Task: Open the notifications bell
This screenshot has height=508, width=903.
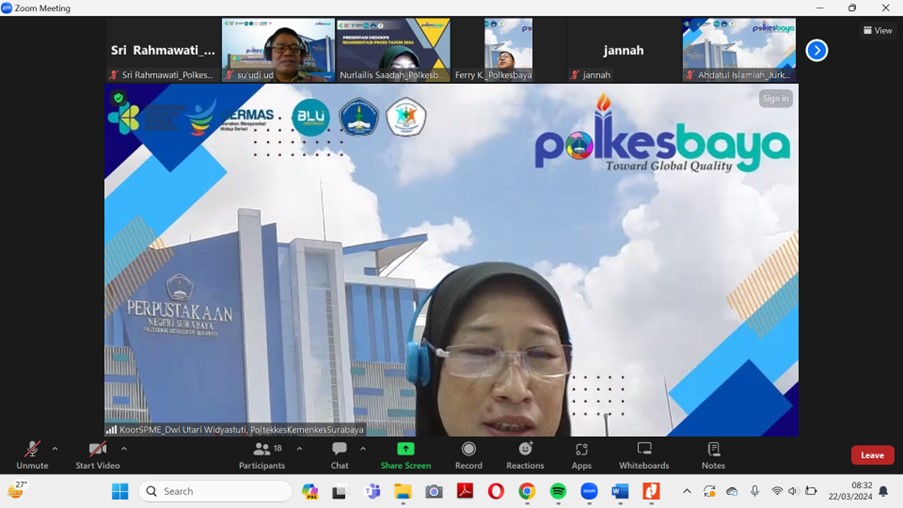Action: 883,491
